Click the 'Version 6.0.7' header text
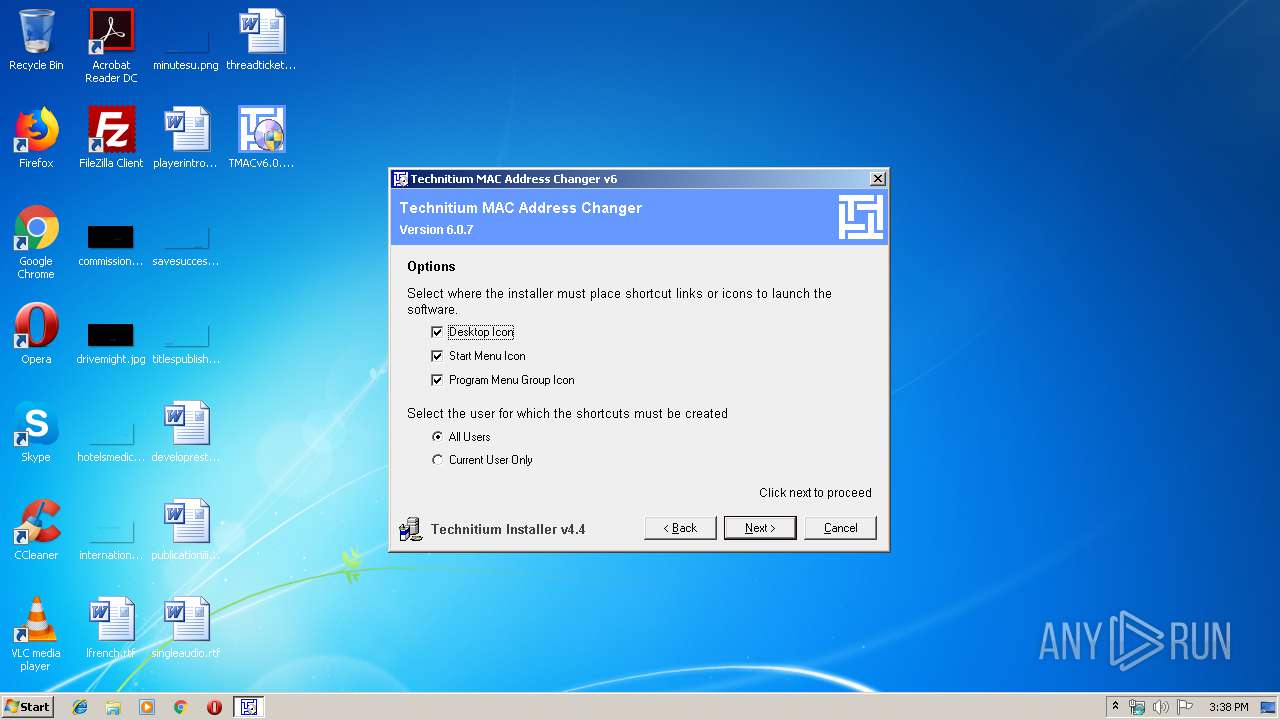Image resolution: width=1280 pixels, height=720 pixels. [x=436, y=230]
